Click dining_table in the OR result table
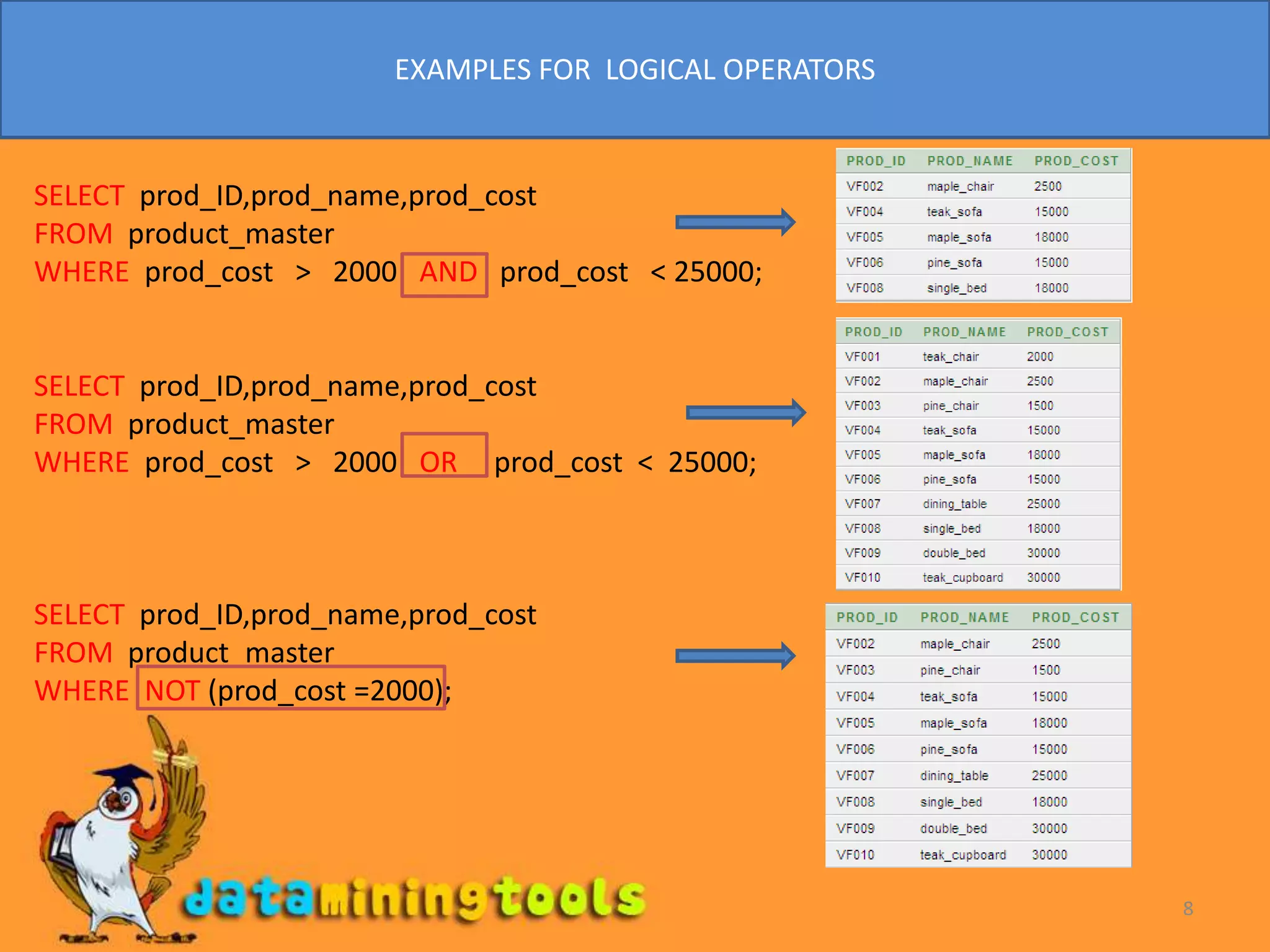The image size is (1270, 952). [954, 504]
